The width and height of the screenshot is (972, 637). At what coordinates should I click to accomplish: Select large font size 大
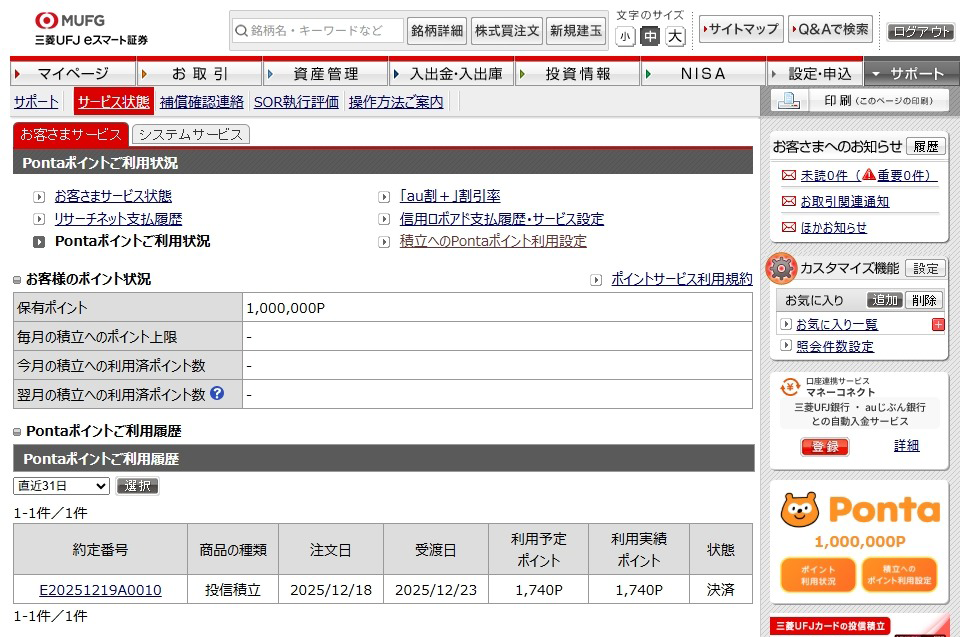pyautogui.click(x=675, y=37)
